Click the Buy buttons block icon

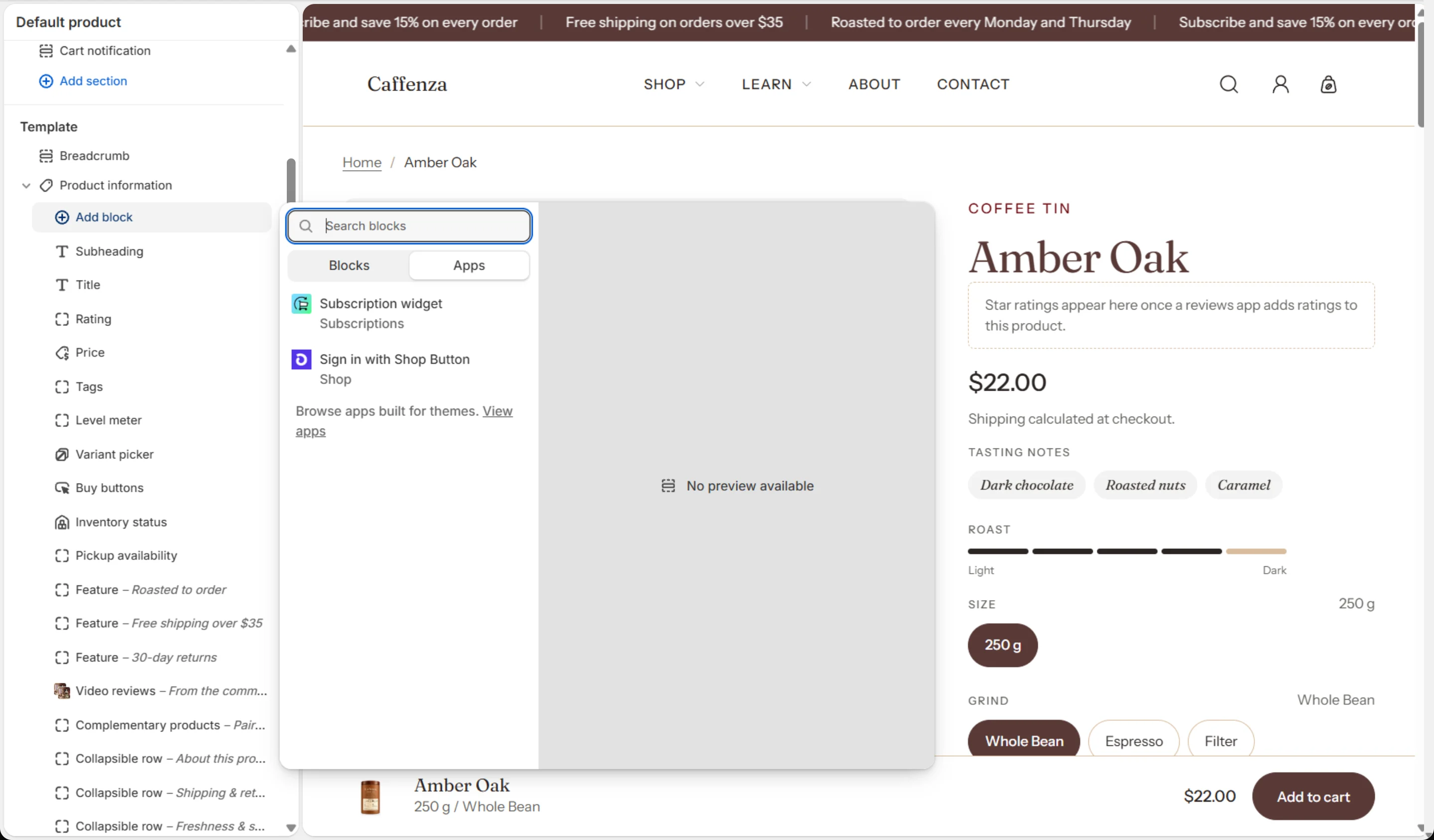coord(62,488)
